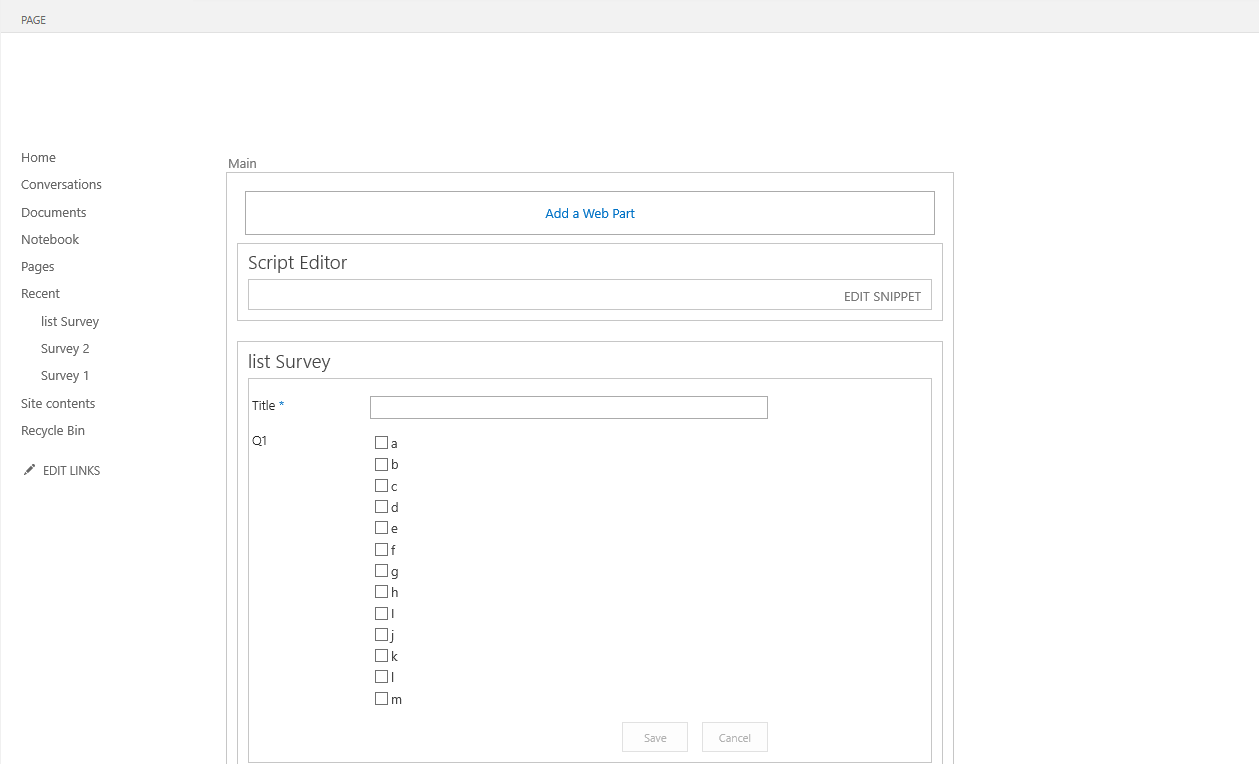Click the Recent heading link
This screenshot has width=1259, height=764.
pyautogui.click(x=40, y=294)
